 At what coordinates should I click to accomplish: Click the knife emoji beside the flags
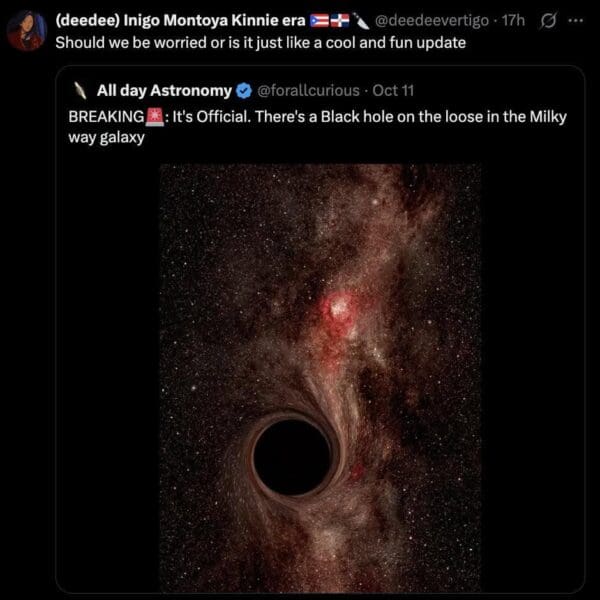coord(360,21)
